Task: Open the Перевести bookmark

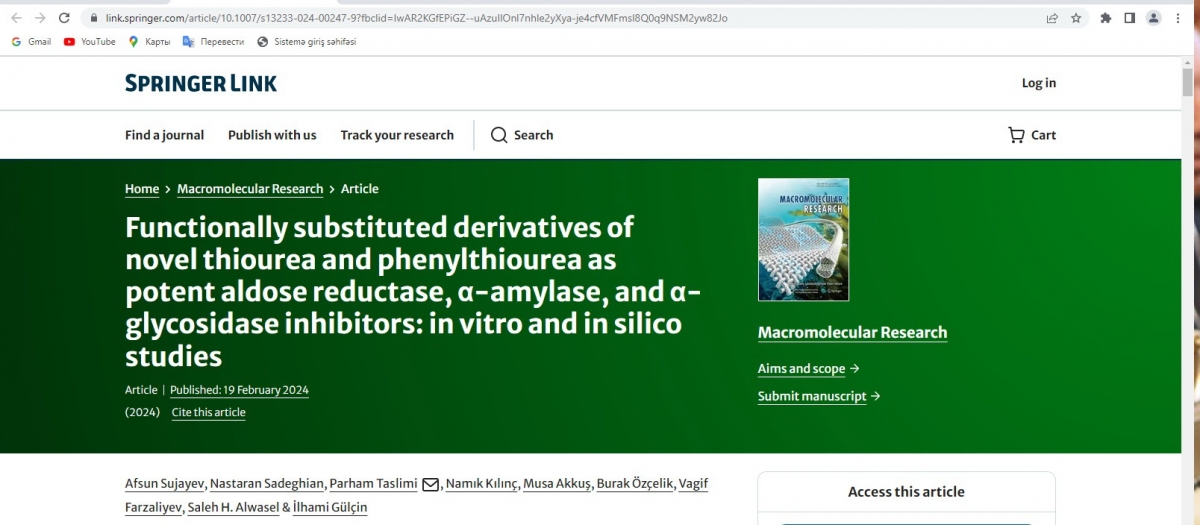Action: pos(213,42)
